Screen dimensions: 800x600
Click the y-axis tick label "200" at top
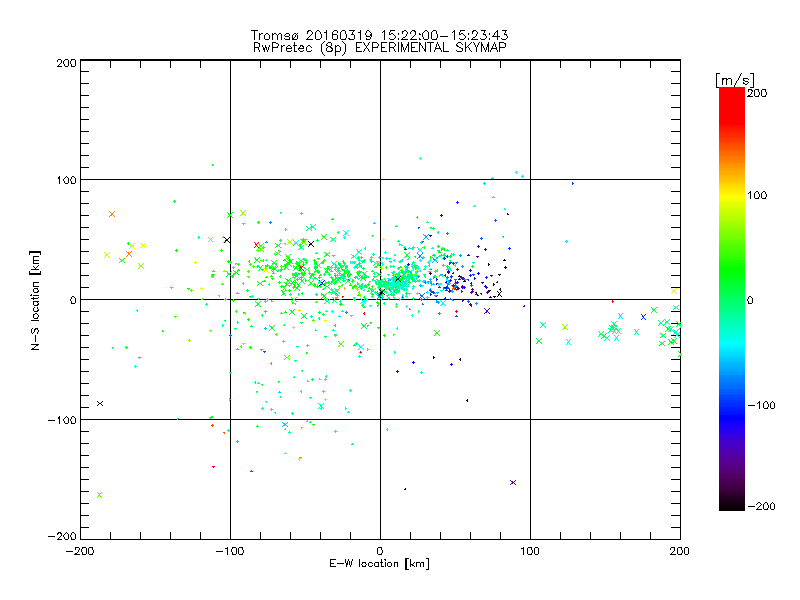click(66, 63)
